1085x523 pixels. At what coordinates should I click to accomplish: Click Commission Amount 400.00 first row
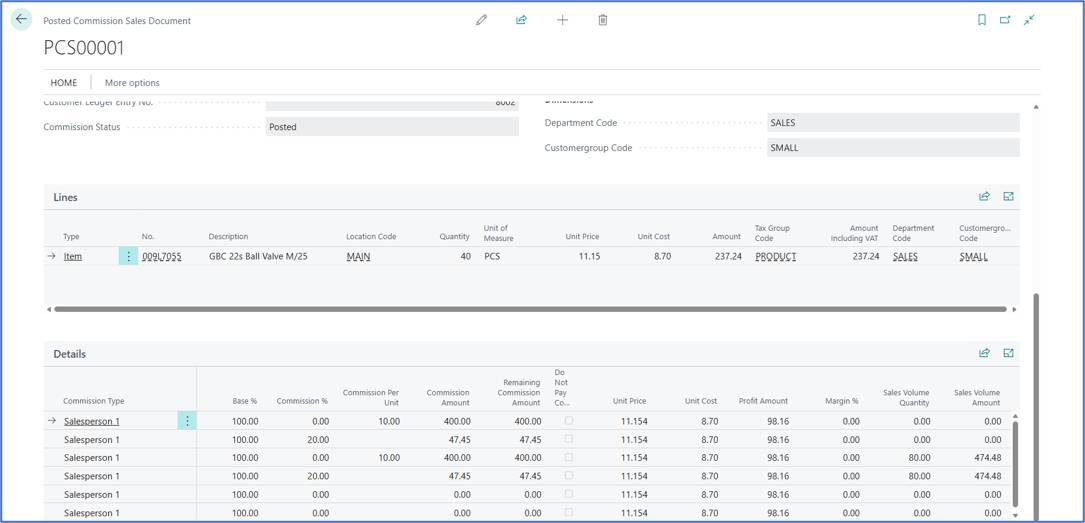[457, 421]
